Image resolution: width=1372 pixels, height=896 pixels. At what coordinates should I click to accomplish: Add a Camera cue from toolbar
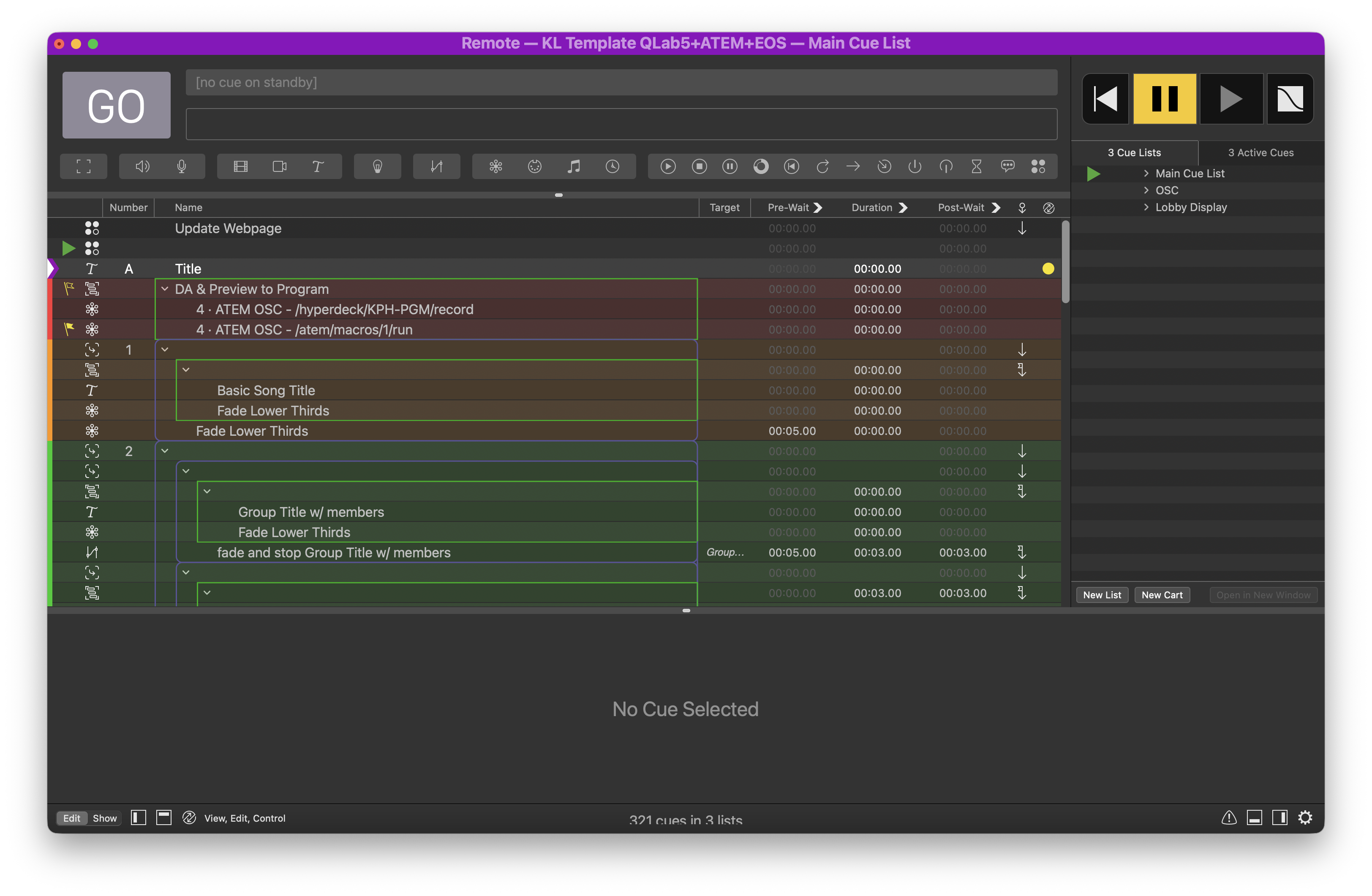pyautogui.click(x=280, y=166)
